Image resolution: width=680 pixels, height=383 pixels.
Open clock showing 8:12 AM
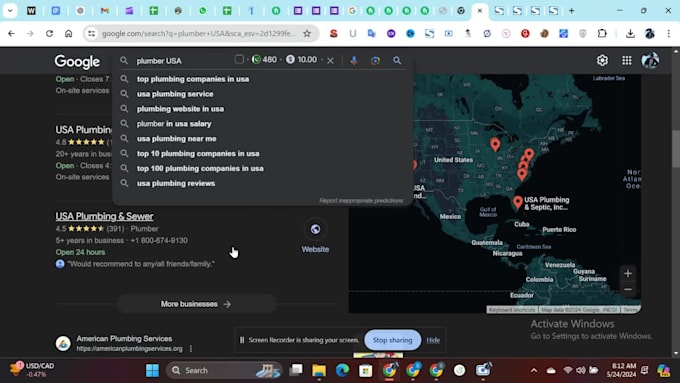tap(621, 370)
